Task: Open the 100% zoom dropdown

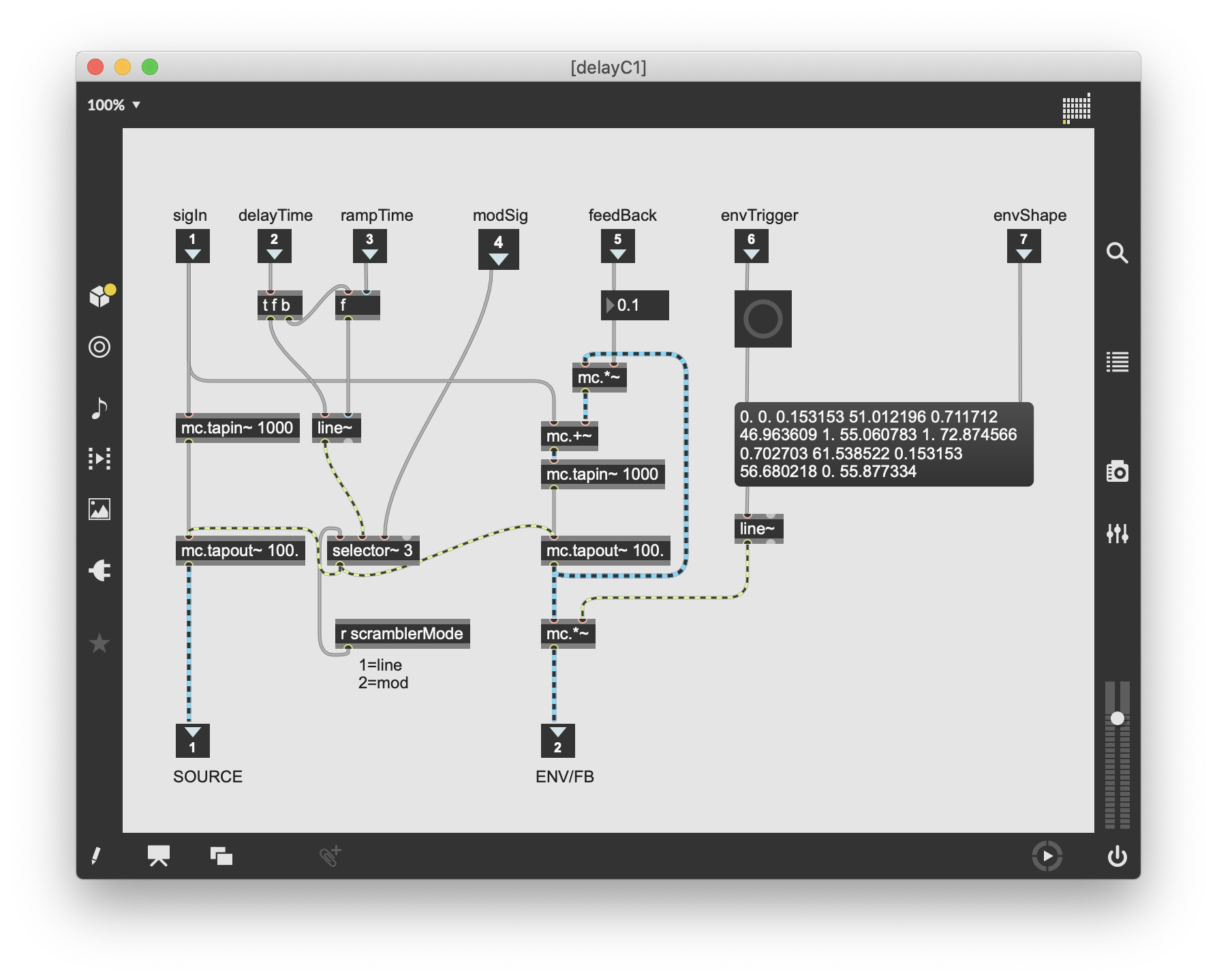Action: click(113, 105)
